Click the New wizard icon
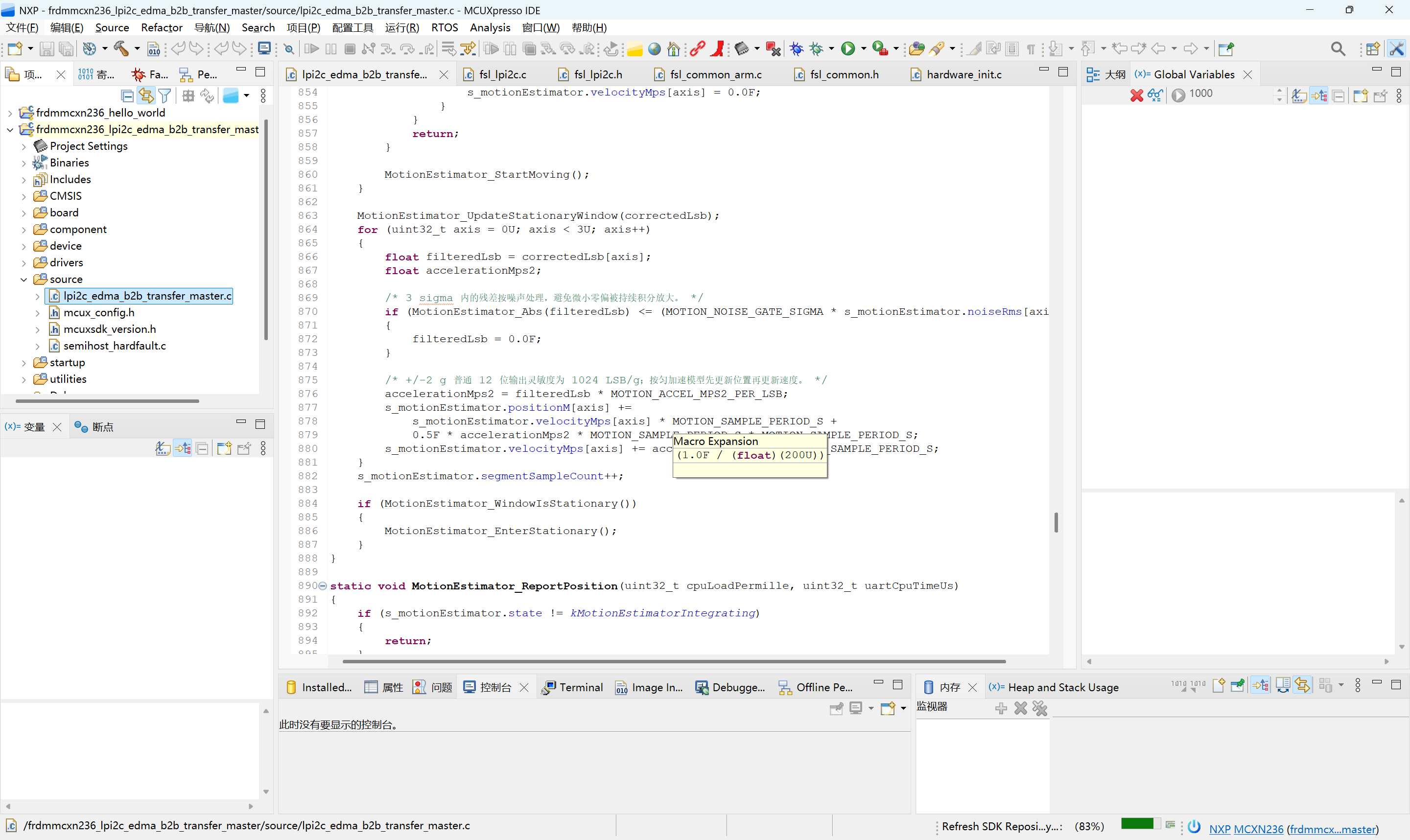Image resolution: width=1410 pixels, height=840 pixels. pyautogui.click(x=15, y=48)
